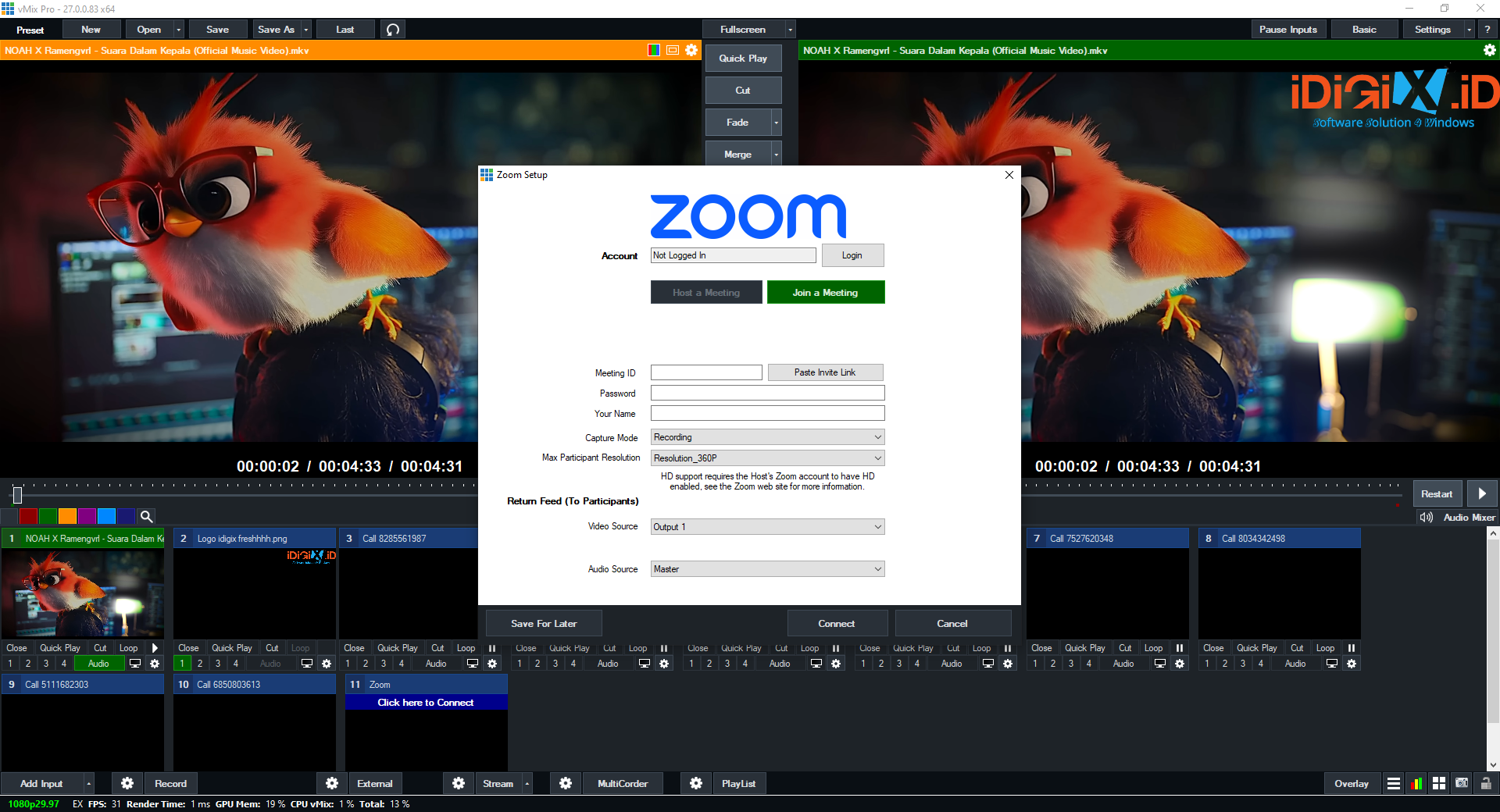Toggle Audio on input 1
The height and width of the screenshot is (812, 1500).
pyautogui.click(x=98, y=664)
